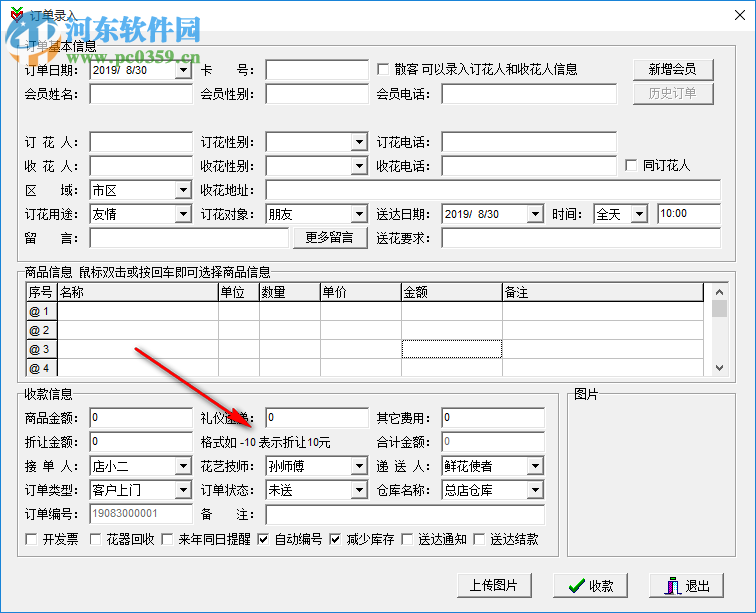Click the 新增会员 button
This screenshot has width=756, height=613.
coord(673,69)
